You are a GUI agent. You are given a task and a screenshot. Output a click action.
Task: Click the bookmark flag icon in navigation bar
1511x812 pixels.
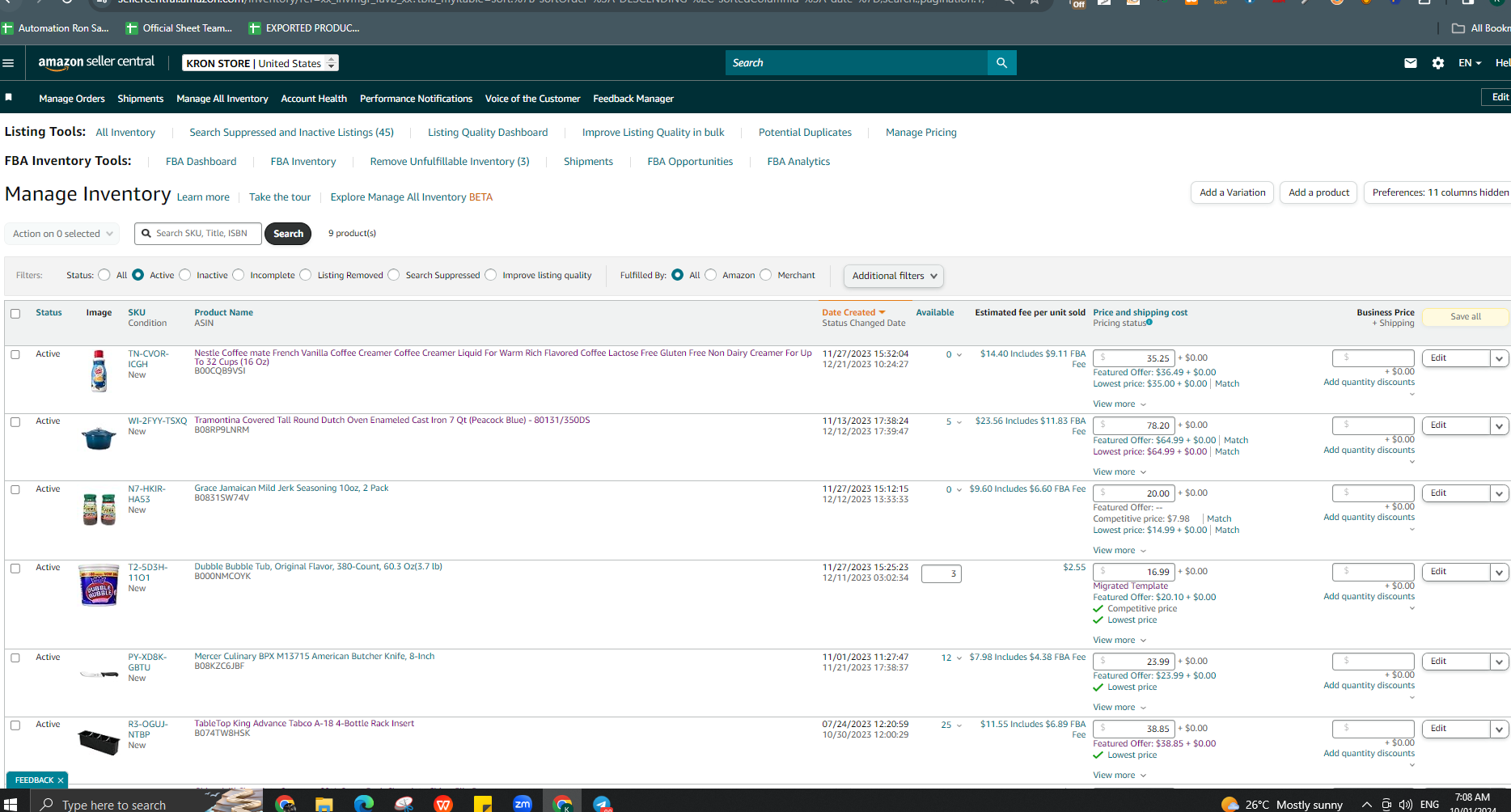tap(9, 97)
